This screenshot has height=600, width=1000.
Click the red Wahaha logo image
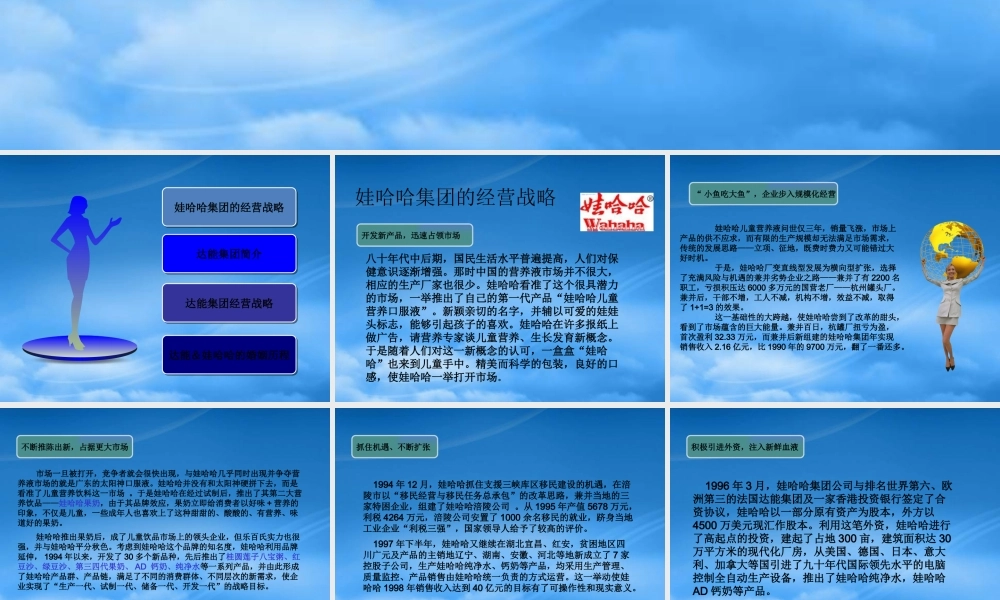(617, 212)
